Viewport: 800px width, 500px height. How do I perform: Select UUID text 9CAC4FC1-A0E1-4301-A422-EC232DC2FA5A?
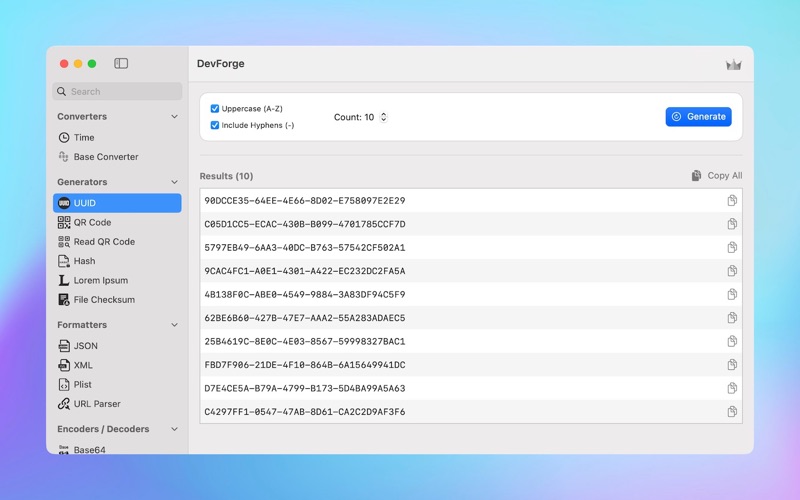pos(305,271)
